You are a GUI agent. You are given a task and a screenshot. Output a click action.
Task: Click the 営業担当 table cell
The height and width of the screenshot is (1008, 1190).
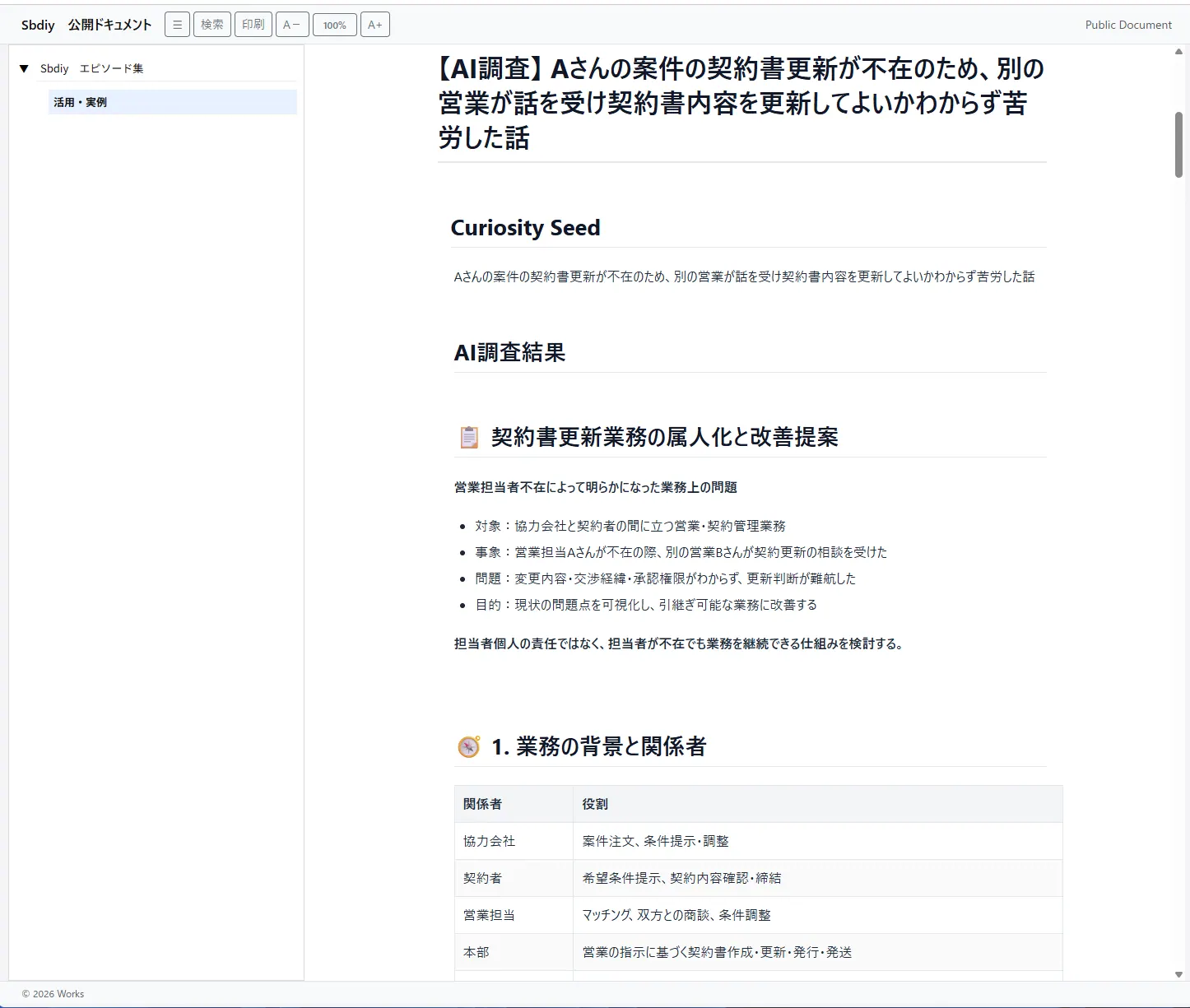tap(514, 915)
